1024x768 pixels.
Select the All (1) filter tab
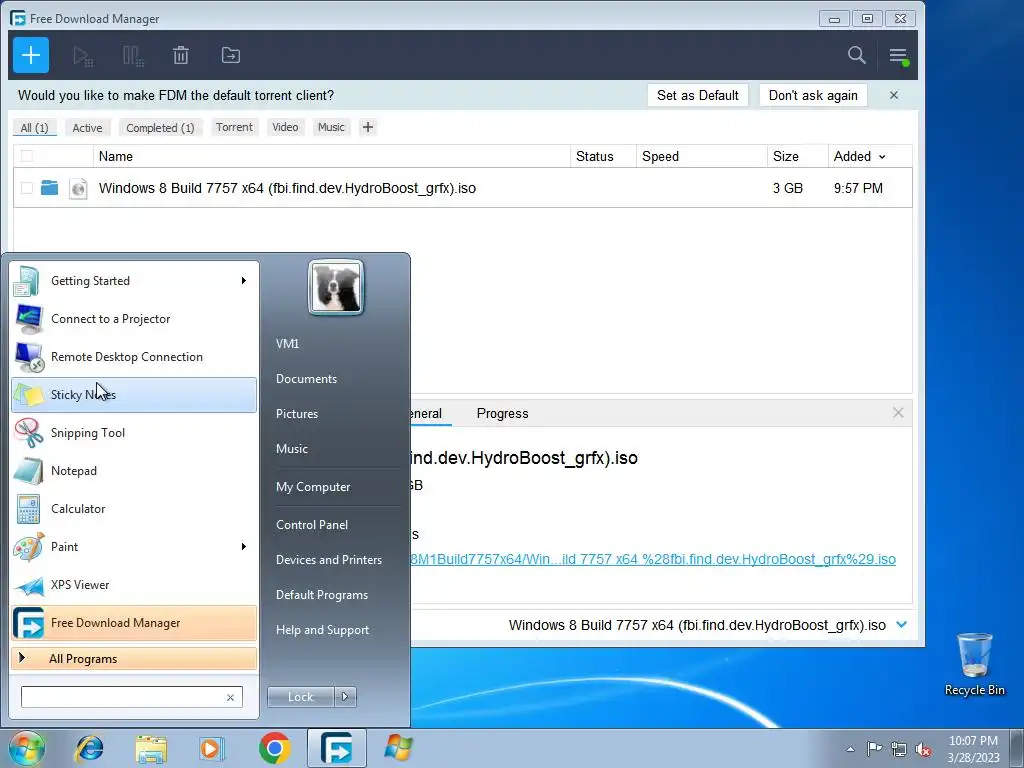[35, 127]
